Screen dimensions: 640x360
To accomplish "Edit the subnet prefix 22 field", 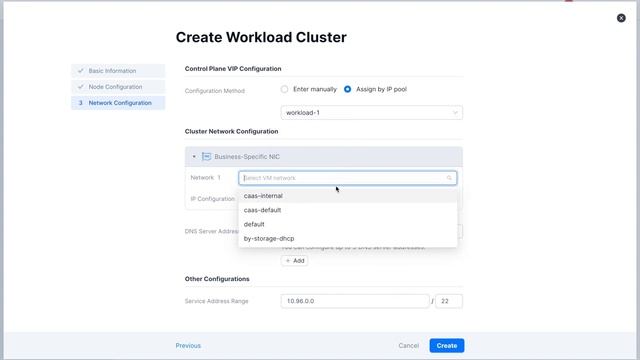I will 449,301.
